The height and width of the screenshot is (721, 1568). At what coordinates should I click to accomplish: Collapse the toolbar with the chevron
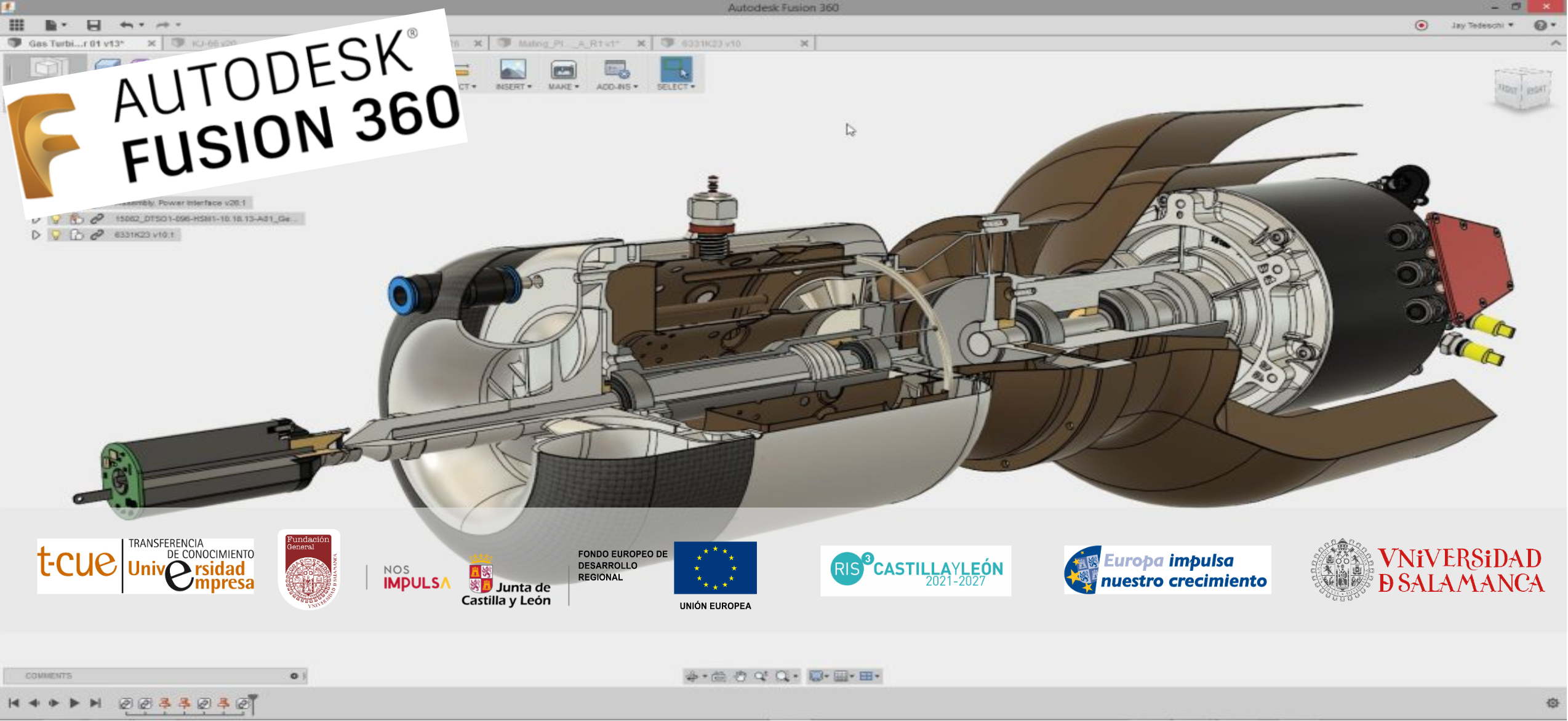point(1555,43)
